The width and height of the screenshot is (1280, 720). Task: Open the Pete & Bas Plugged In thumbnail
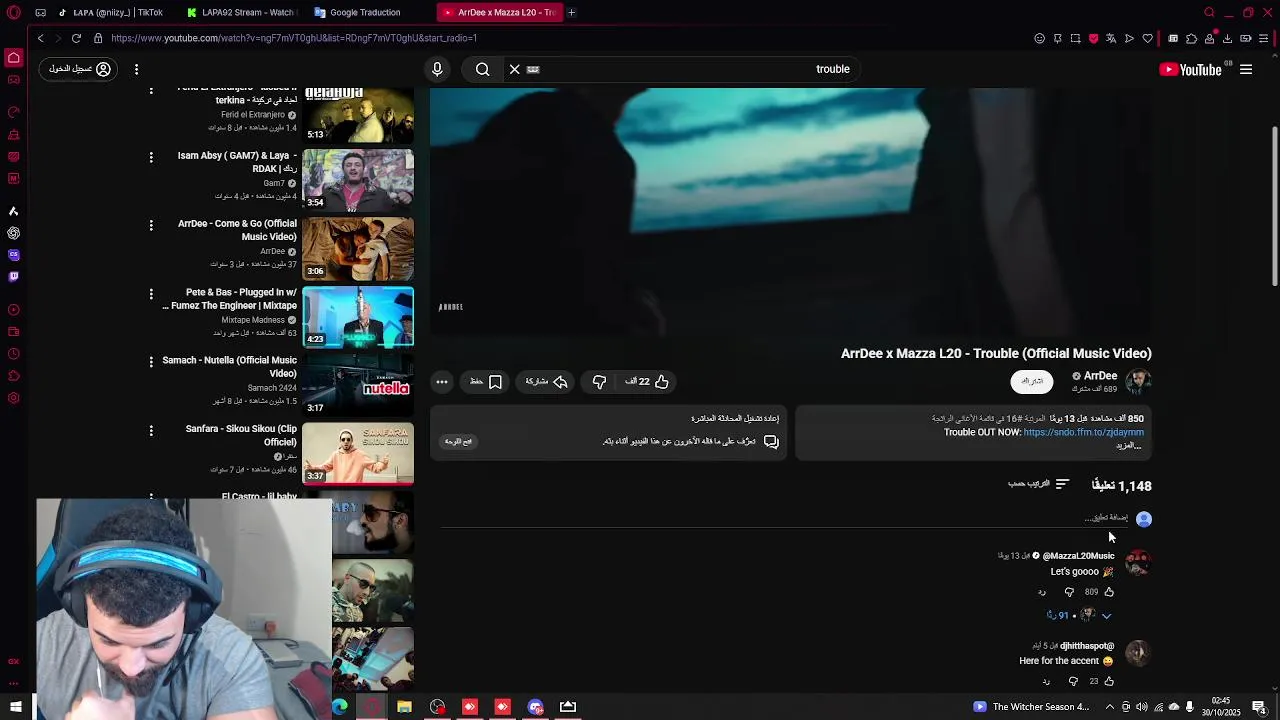click(358, 317)
